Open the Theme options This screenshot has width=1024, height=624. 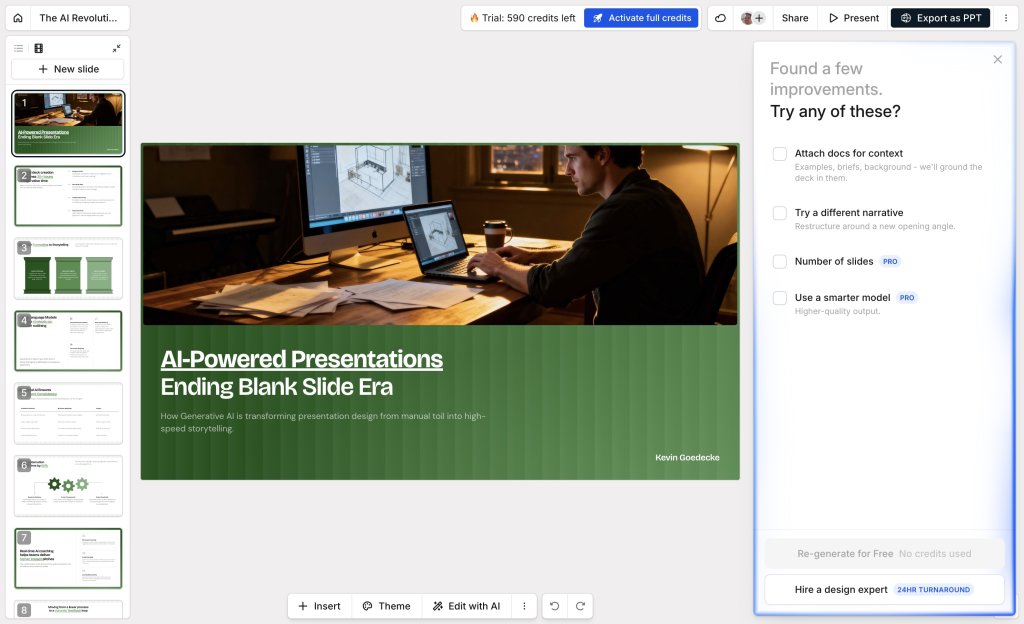click(387, 606)
